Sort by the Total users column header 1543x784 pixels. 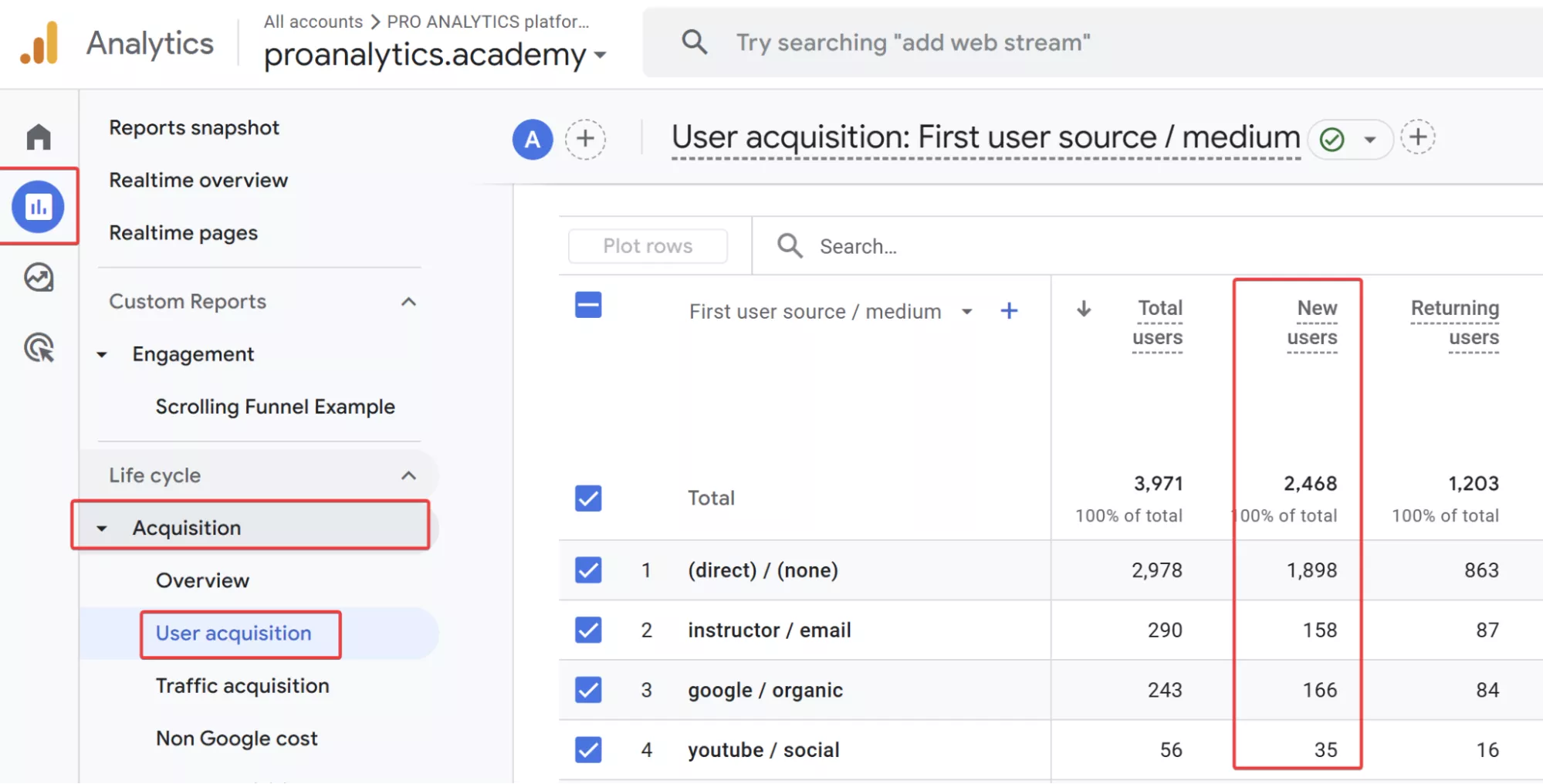pyautogui.click(x=1157, y=323)
